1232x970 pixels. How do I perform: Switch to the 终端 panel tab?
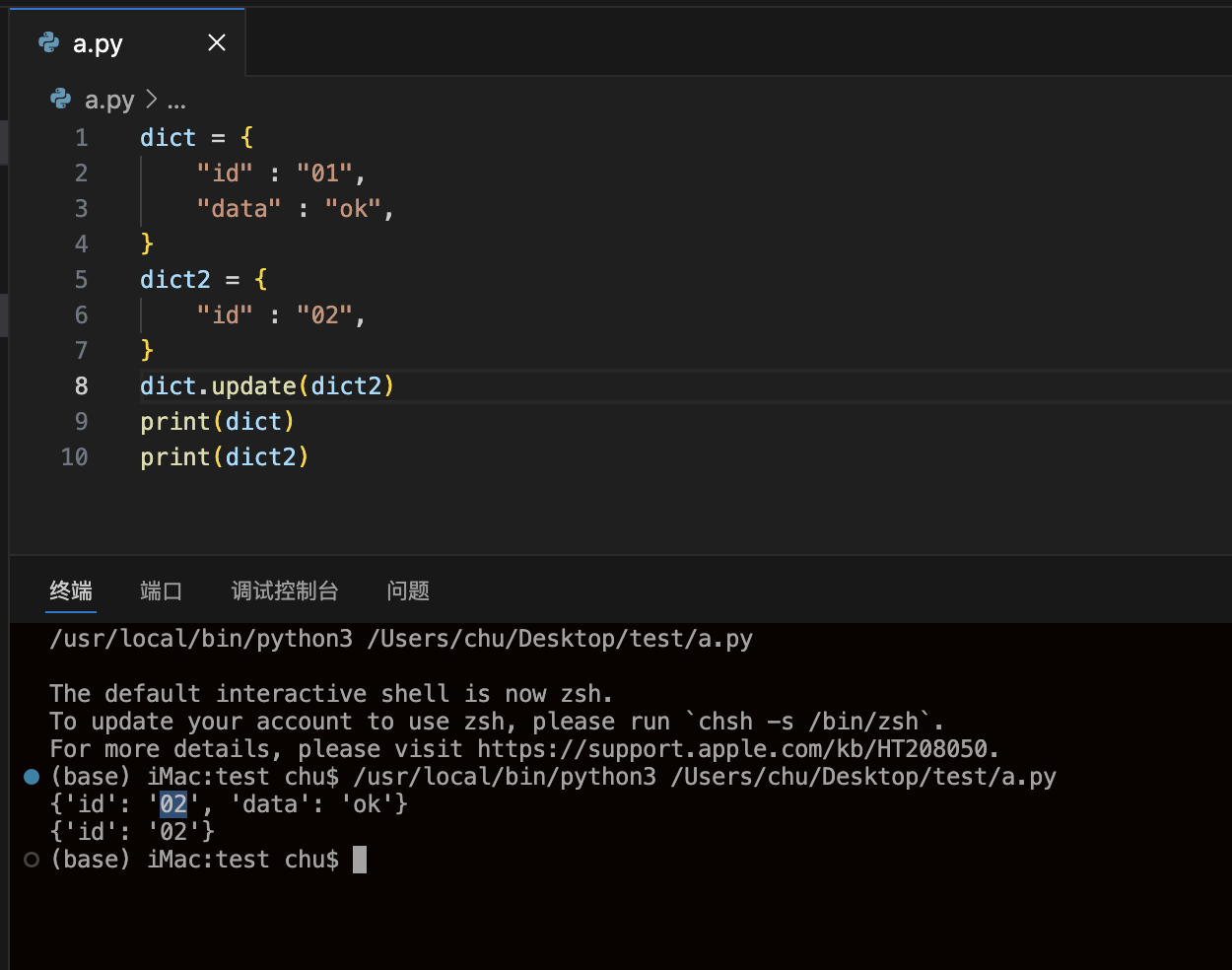click(71, 590)
